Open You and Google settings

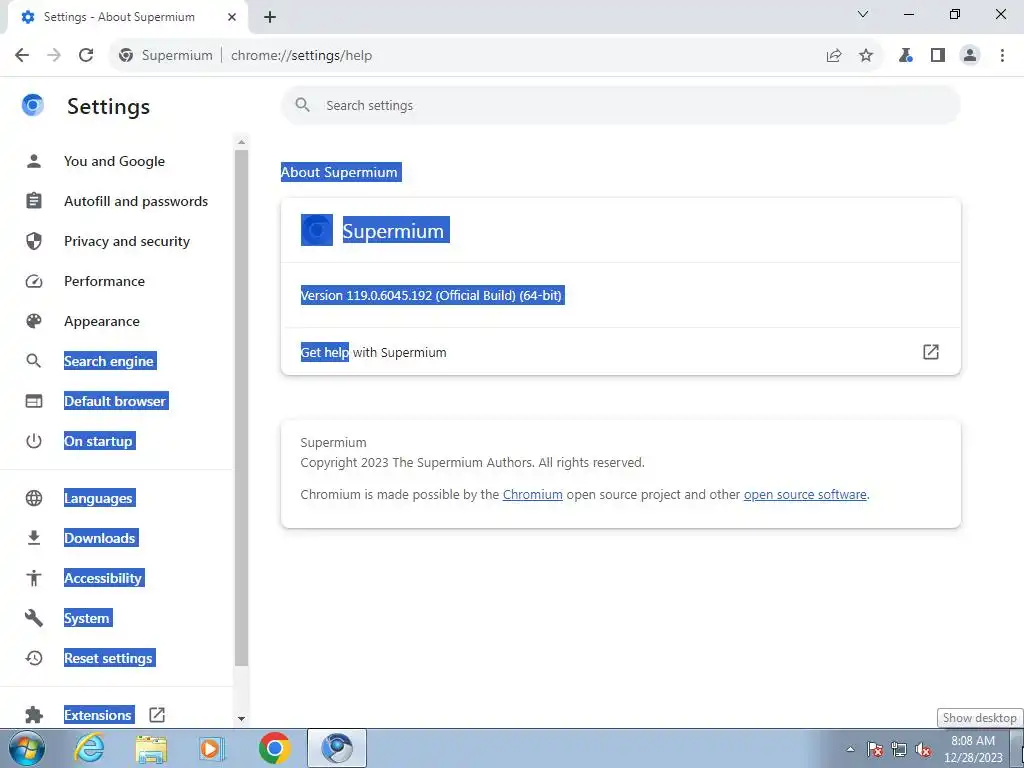click(114, 161)
